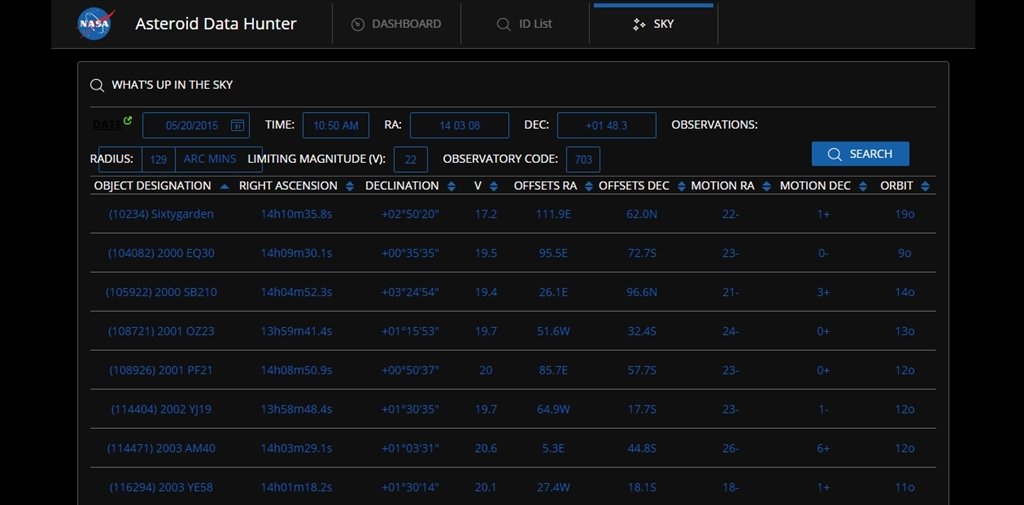
Task: Click declination +00°35'35"
Action: point(410,253)
